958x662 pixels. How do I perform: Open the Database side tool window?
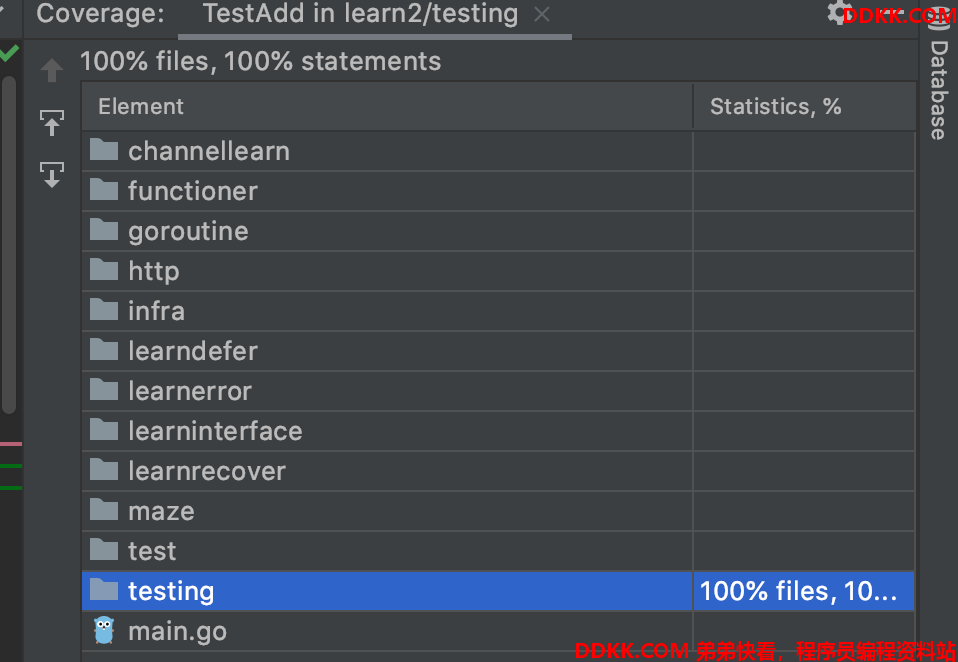pos(938,90)
